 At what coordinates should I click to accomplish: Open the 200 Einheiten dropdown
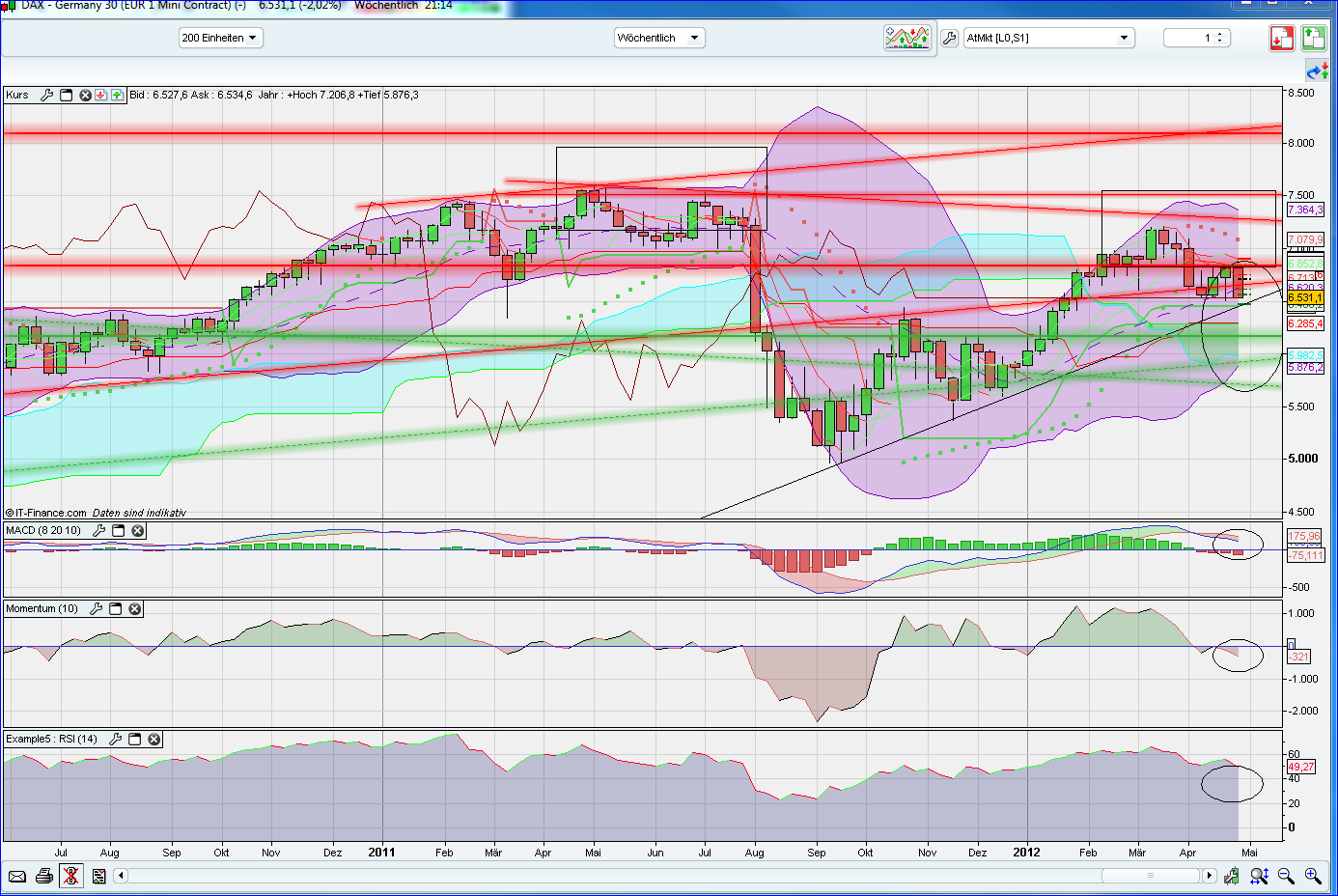[223, 37]
